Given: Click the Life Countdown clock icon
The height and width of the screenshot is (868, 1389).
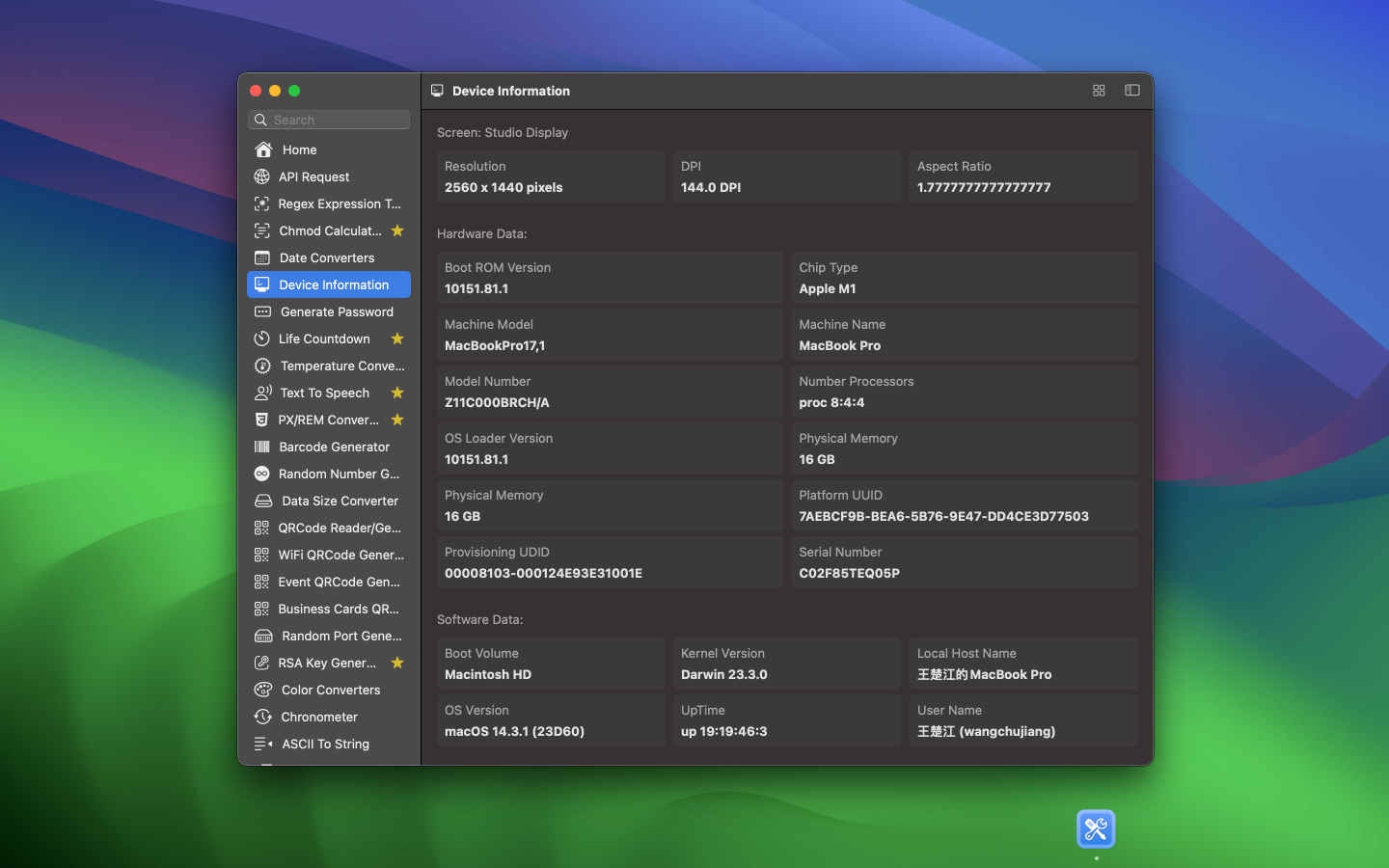Looking at the screenshot, I should (x=261, y=339).
